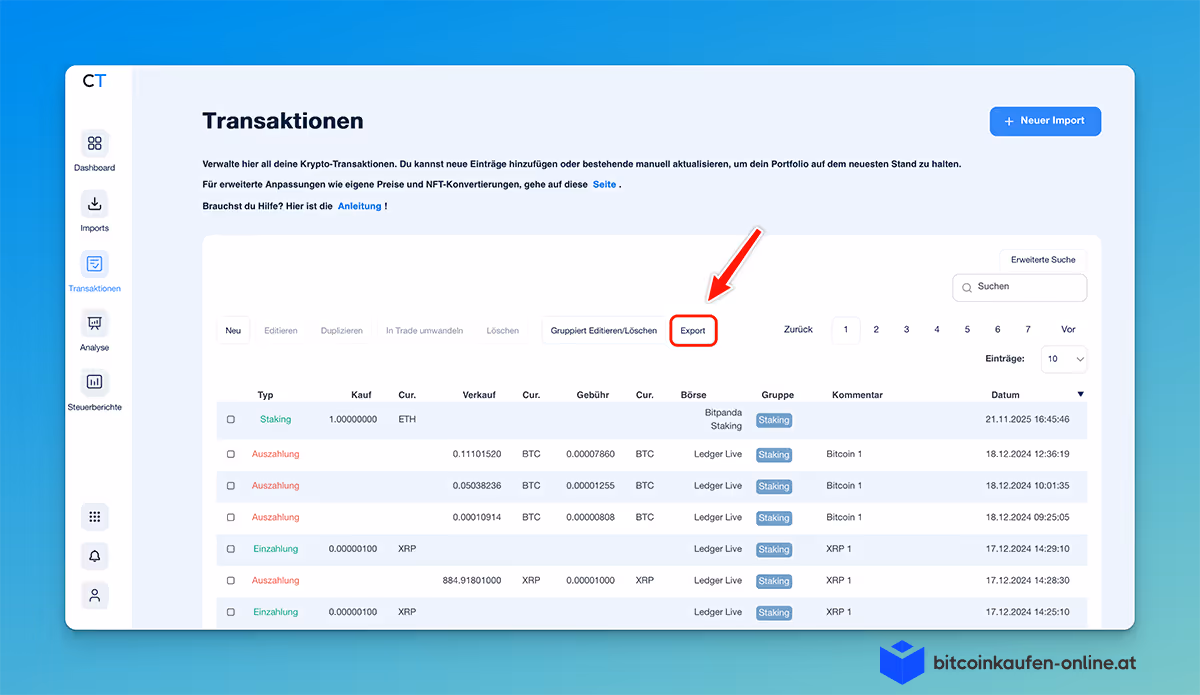The image size is (1200, 695).
Task: Click the Erweiterte Suche tab
Action: [x=1042, y=259]
